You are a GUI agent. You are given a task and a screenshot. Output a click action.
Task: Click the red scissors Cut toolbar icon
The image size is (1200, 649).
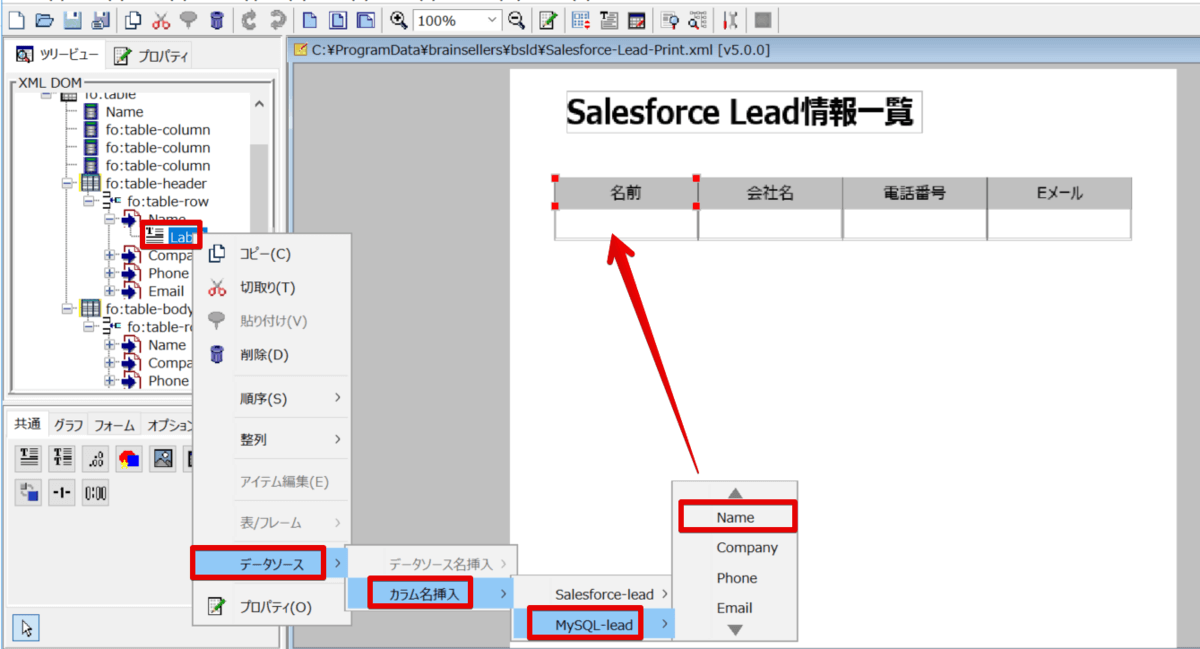[x=160, y=19]
